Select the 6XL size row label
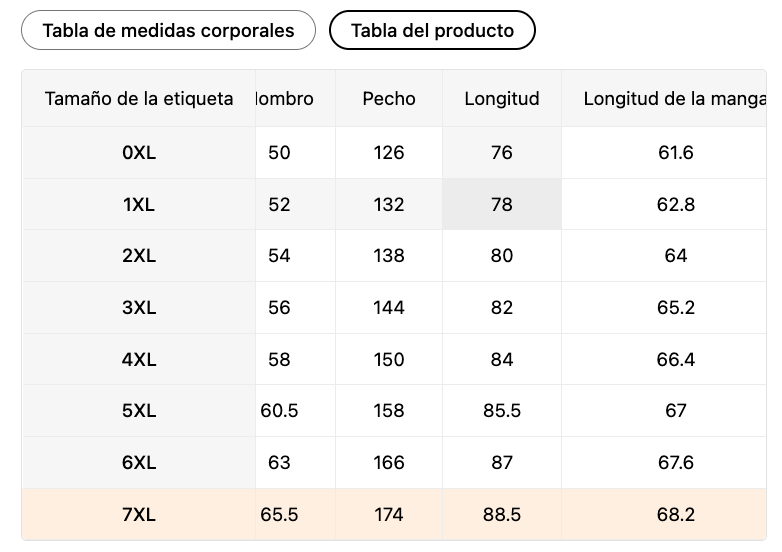 point(139,463)
